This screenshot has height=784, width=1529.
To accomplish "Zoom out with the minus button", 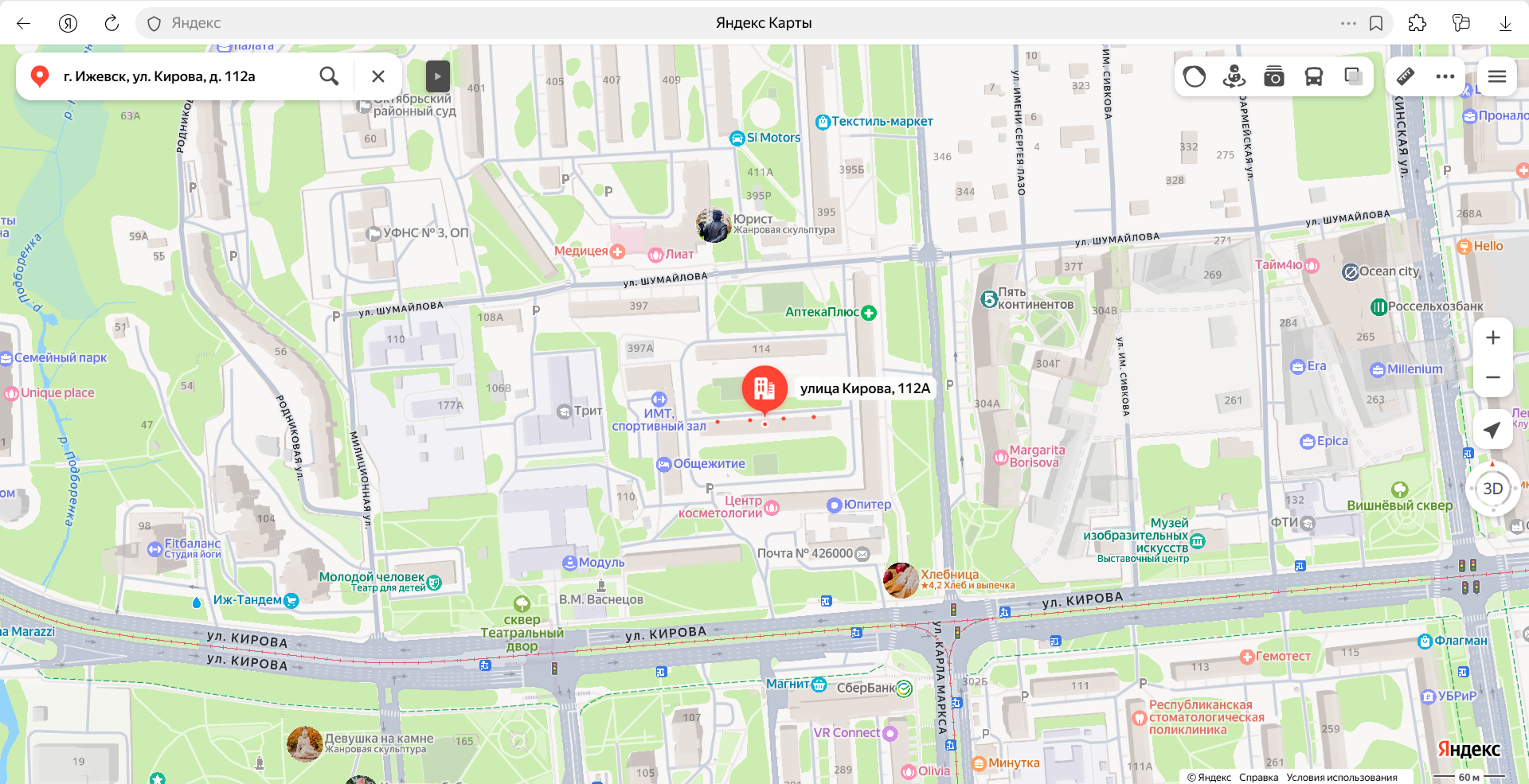I will pos(1493,377).
